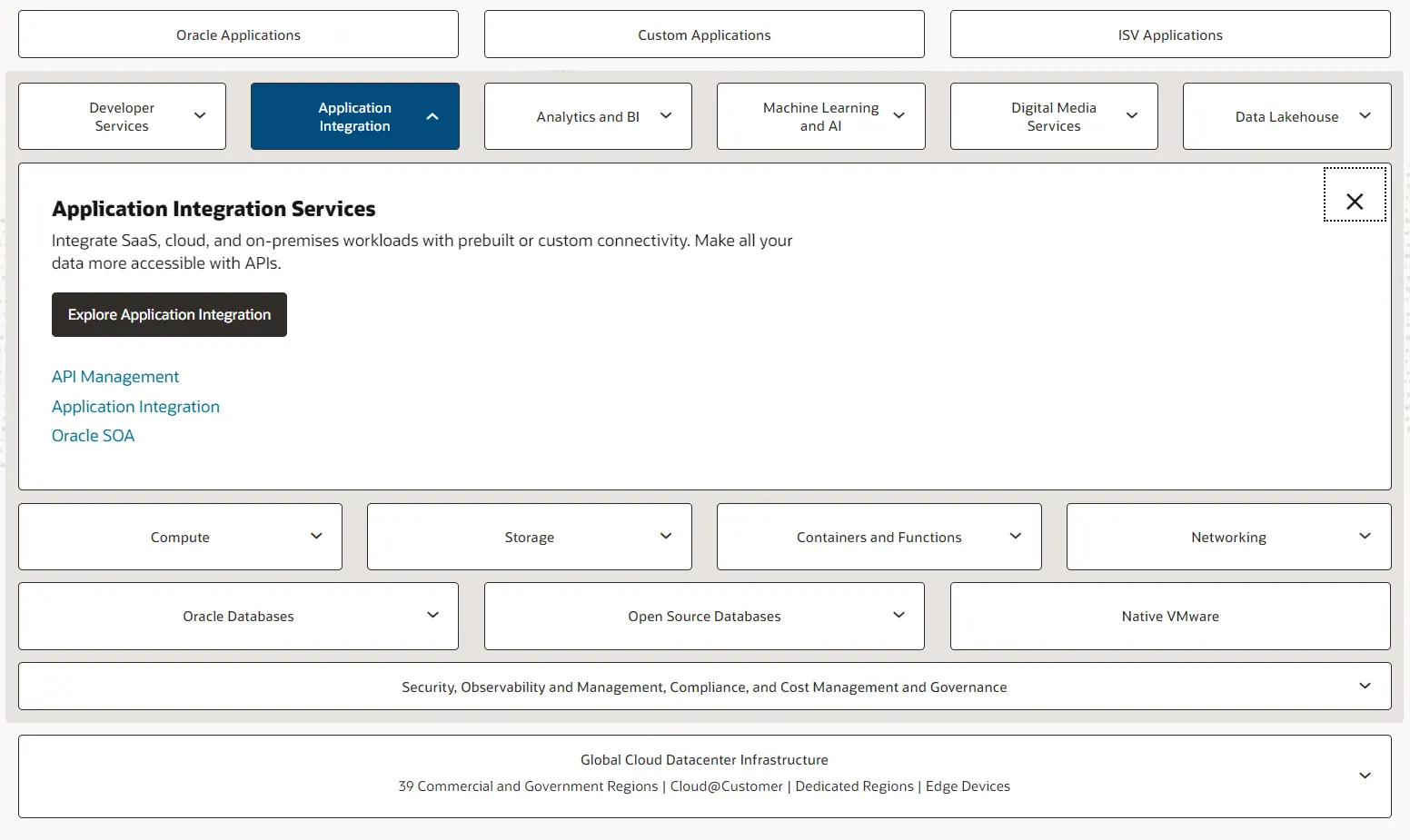Expand the Networking chevron
1410x840 pixels.
pyautogui.click(x=1365, y=537)
